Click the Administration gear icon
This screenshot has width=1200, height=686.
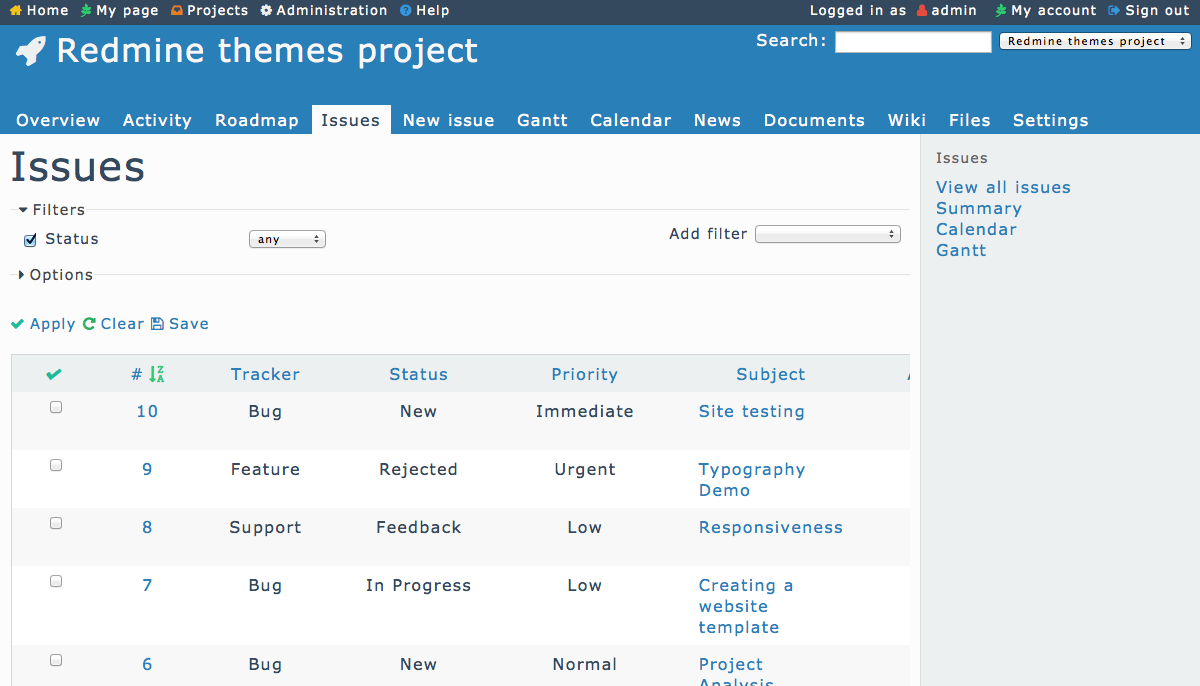pos(266,11)
